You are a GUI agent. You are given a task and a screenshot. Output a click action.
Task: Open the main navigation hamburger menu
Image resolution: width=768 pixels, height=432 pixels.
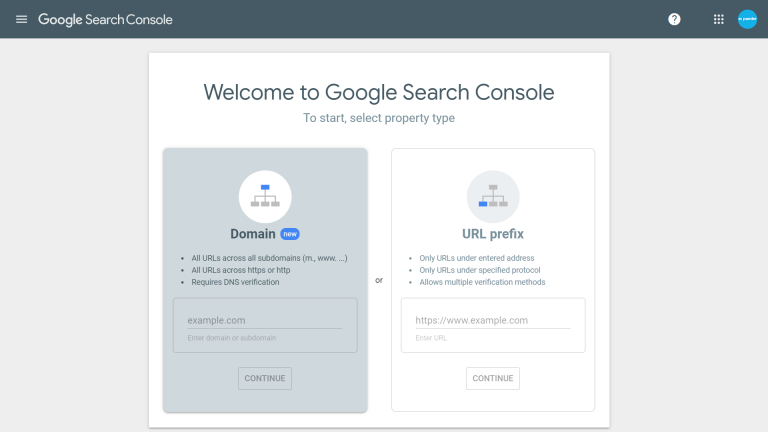pos(21,19)
